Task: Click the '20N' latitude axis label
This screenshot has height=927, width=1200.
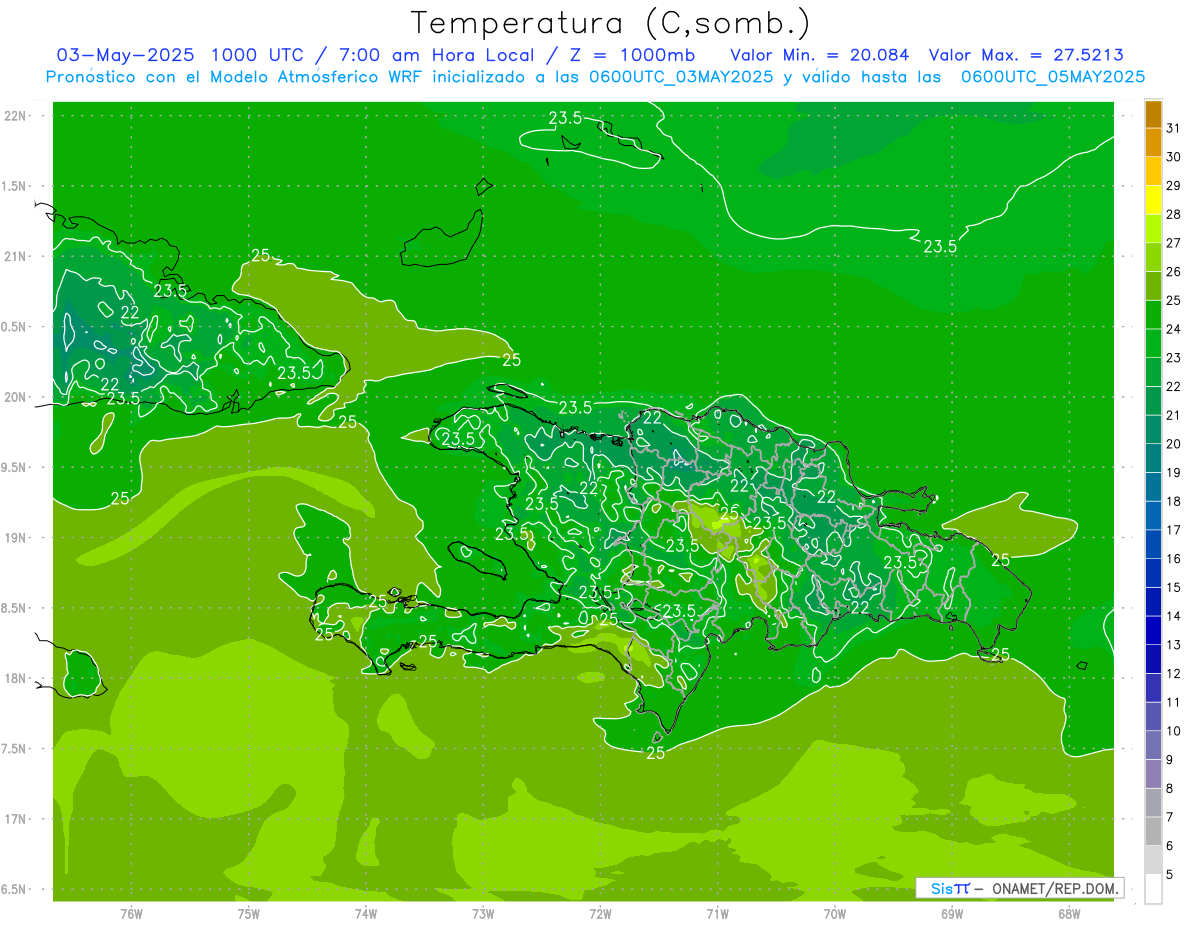Action: click(x=16, y=397)
